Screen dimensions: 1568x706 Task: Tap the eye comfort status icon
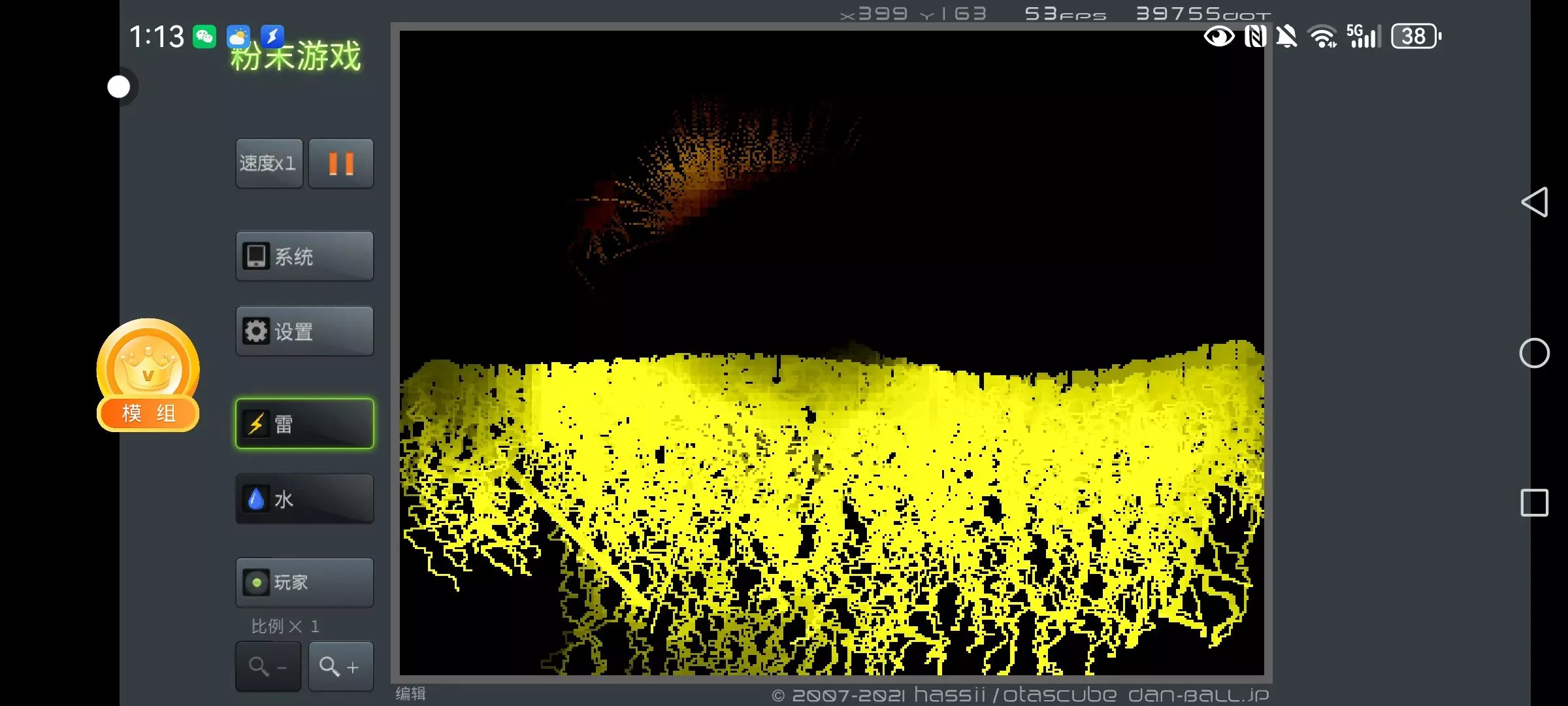click(1218, 37)
